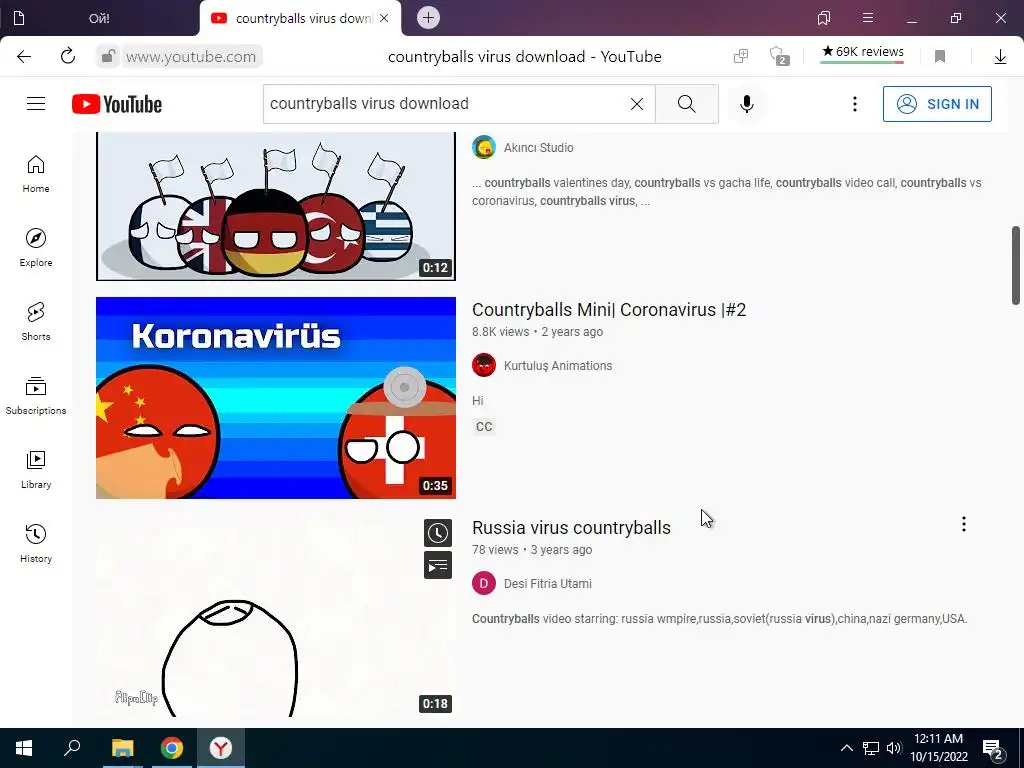Open the Russia virus drawing thumbnail
The width and height of the screenshot is (1024, 768).
point(276,616)
